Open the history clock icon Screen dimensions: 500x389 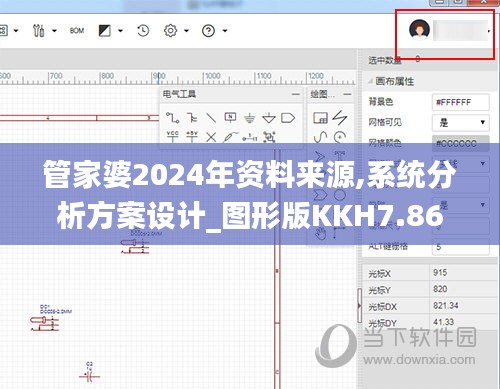pos(143,31)
